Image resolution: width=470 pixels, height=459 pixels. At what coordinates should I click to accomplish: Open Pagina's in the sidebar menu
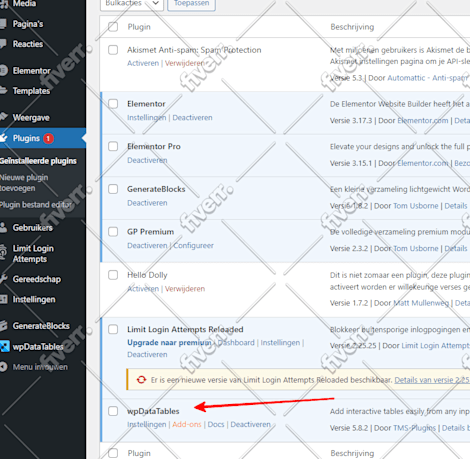coord(28,24)
